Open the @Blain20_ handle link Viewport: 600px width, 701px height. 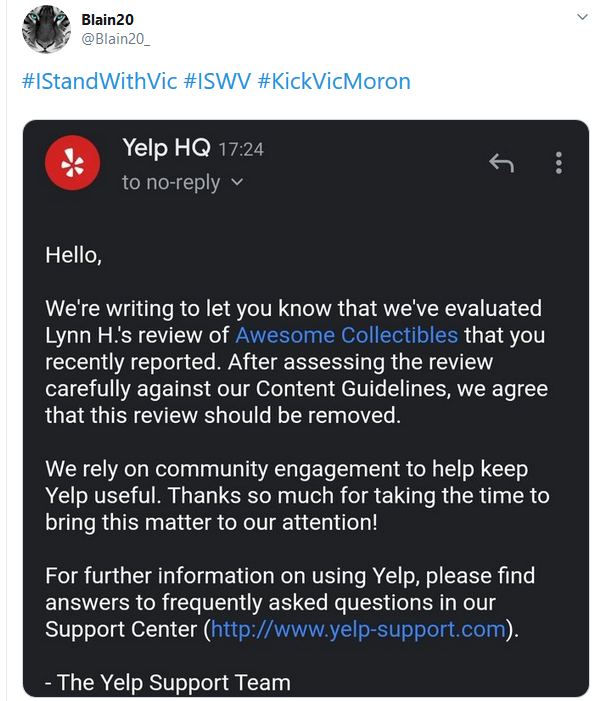pyautogui.click(x=115, y=39)
